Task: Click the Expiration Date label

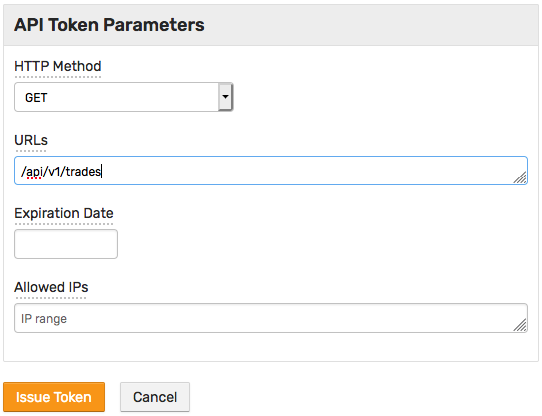Action: click(64, 213)
